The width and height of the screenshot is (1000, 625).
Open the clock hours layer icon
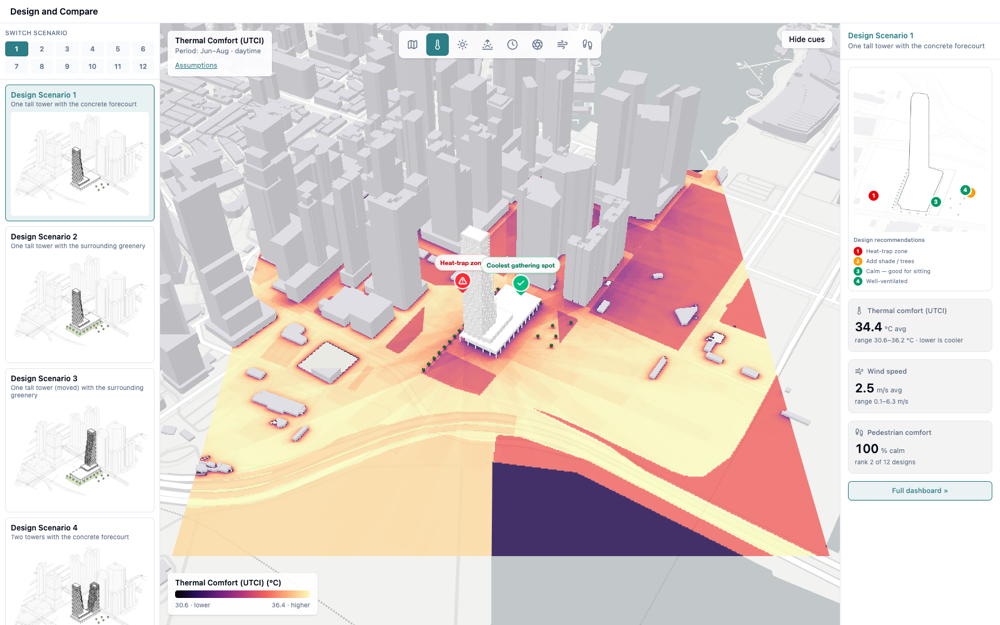click(x=512, y=45)
